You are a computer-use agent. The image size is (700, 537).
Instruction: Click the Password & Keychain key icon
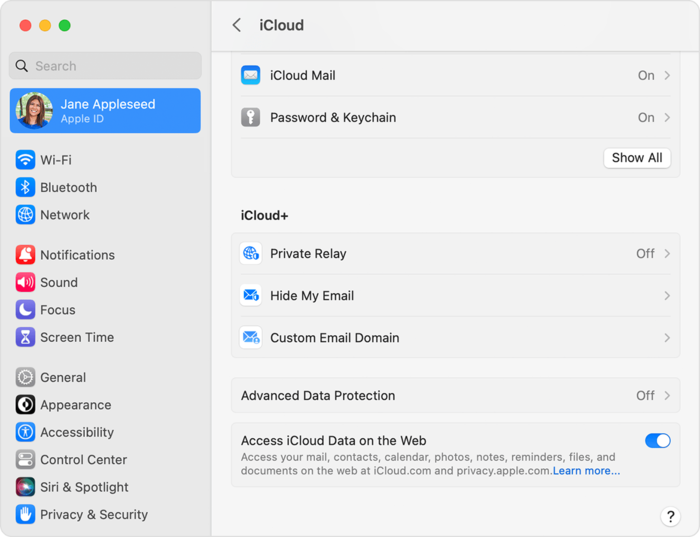pos(251,117)
